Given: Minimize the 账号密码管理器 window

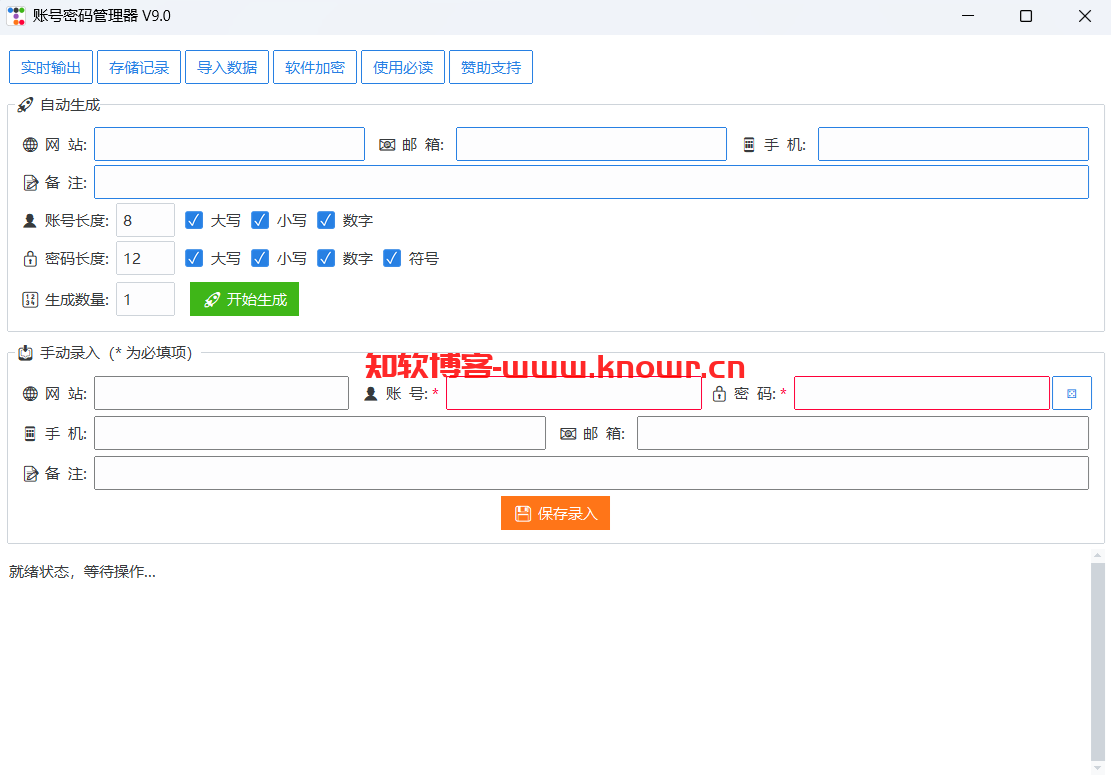Looking at the screenshot, I should [968, 16].
